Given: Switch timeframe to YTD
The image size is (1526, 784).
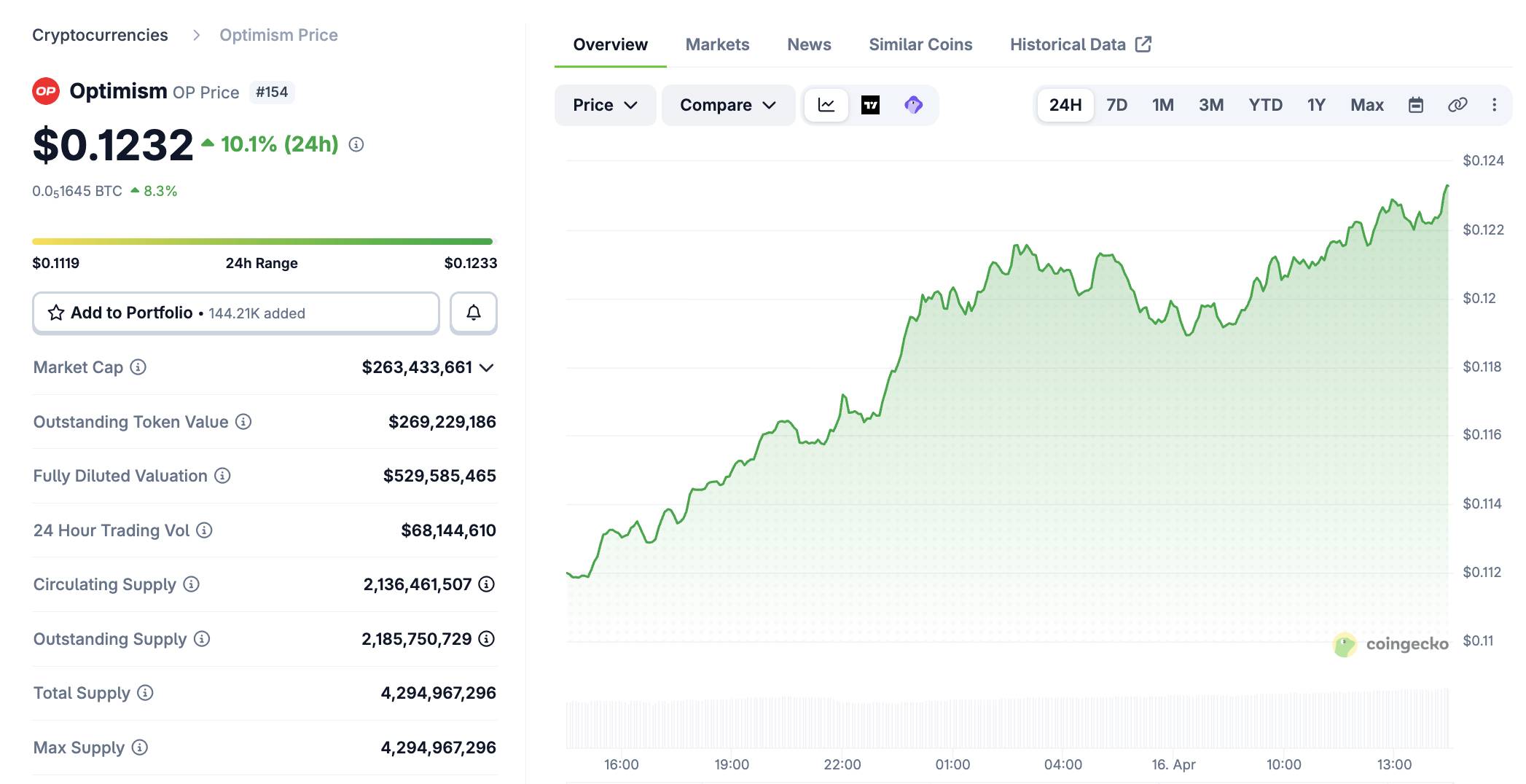Looking at the screenshot, I should (1267, 105).
